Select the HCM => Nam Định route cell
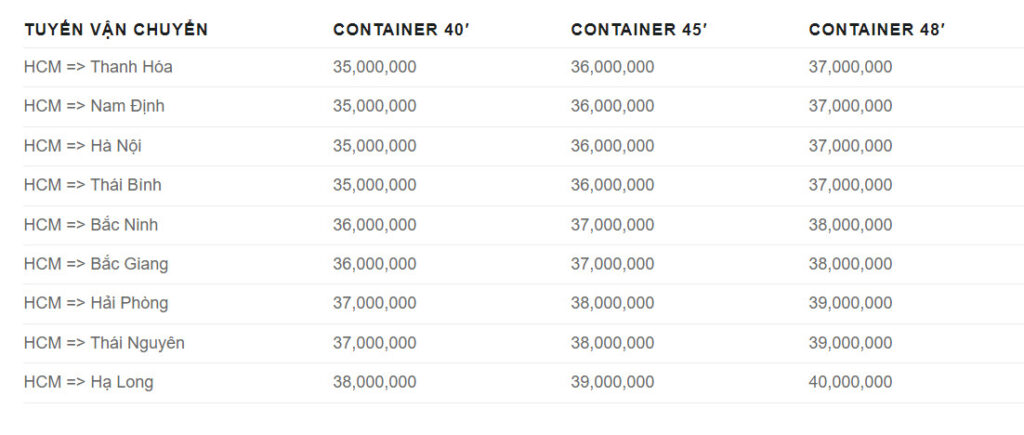This screenshot has width=1024, height=435. [95, 106]
